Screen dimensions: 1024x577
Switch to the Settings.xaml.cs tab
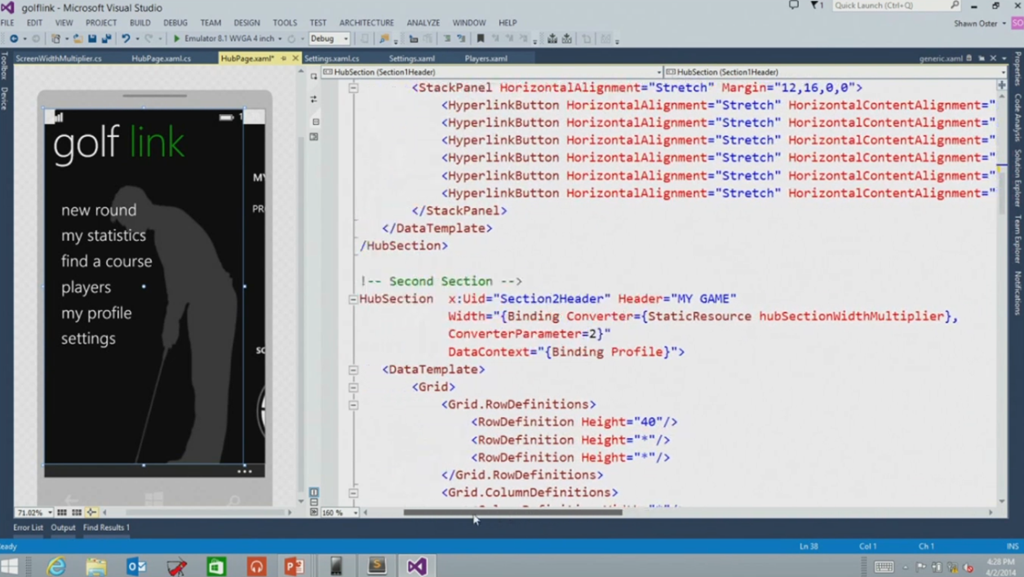332,58
